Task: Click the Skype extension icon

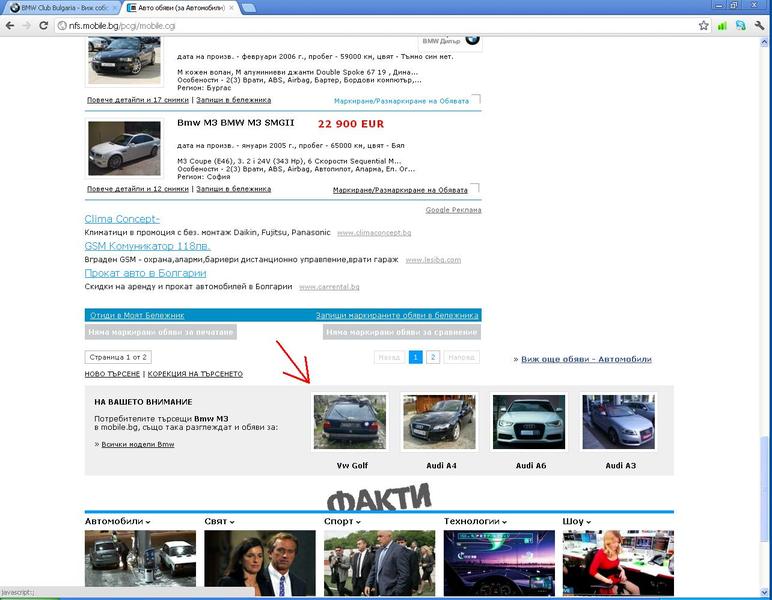Action: [x=740, y=26]
